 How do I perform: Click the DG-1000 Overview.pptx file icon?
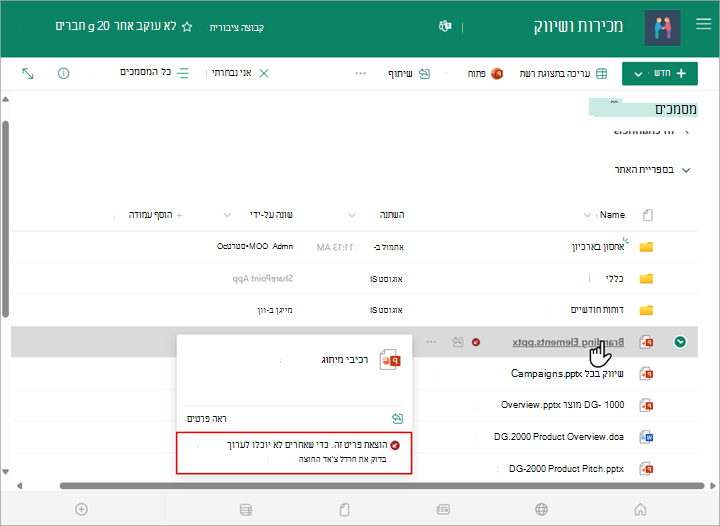(647, 405)
